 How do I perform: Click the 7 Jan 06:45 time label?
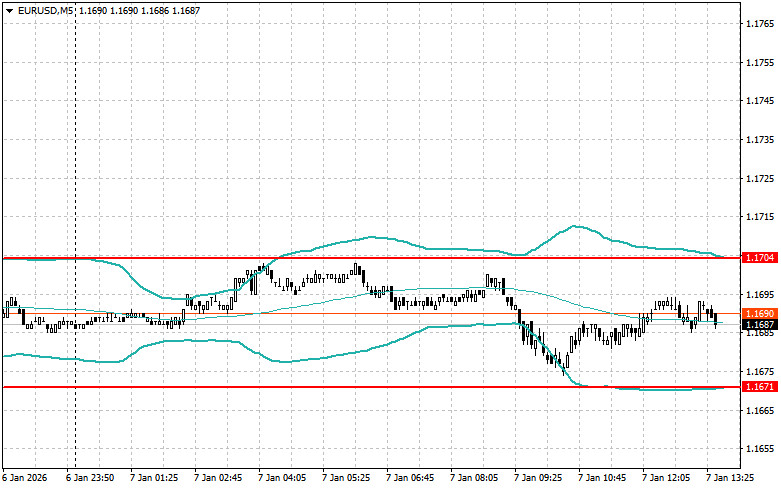point(410,478)
